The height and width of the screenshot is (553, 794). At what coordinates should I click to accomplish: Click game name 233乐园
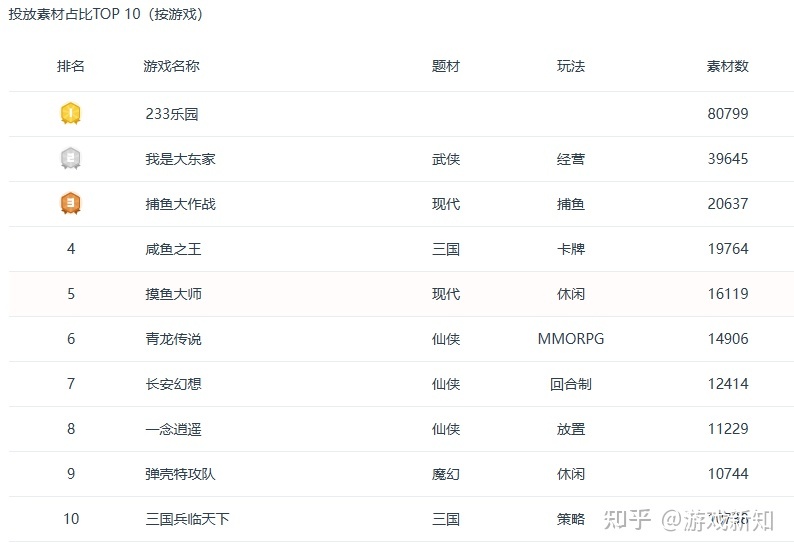(172, 114)
